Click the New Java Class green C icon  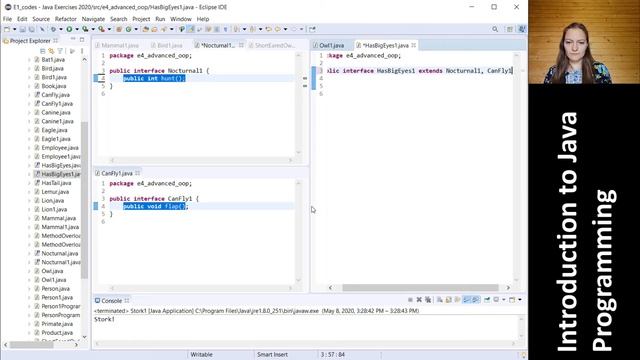coord(128,29)
